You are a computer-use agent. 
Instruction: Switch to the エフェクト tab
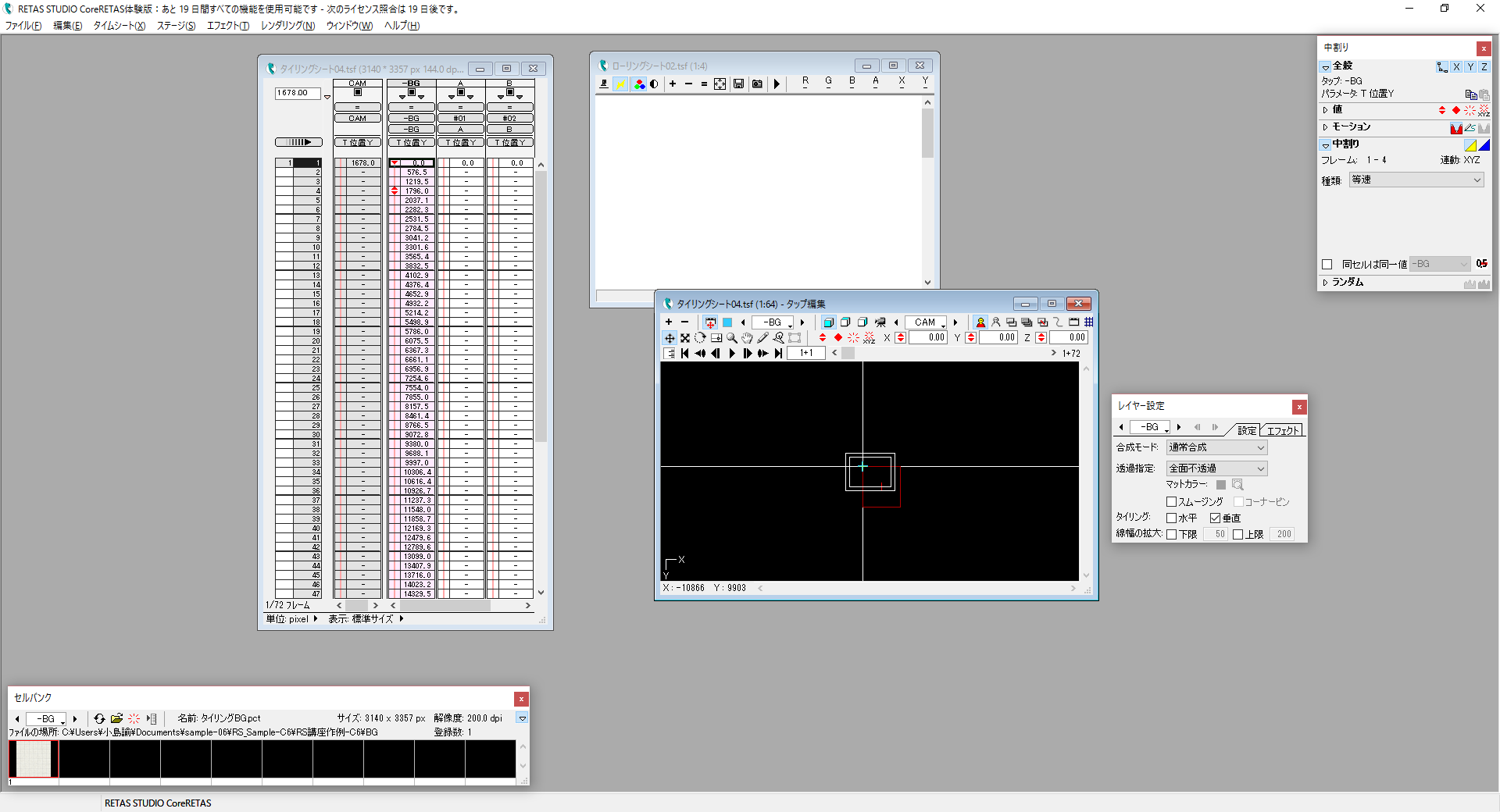[x=1283, y=430]
